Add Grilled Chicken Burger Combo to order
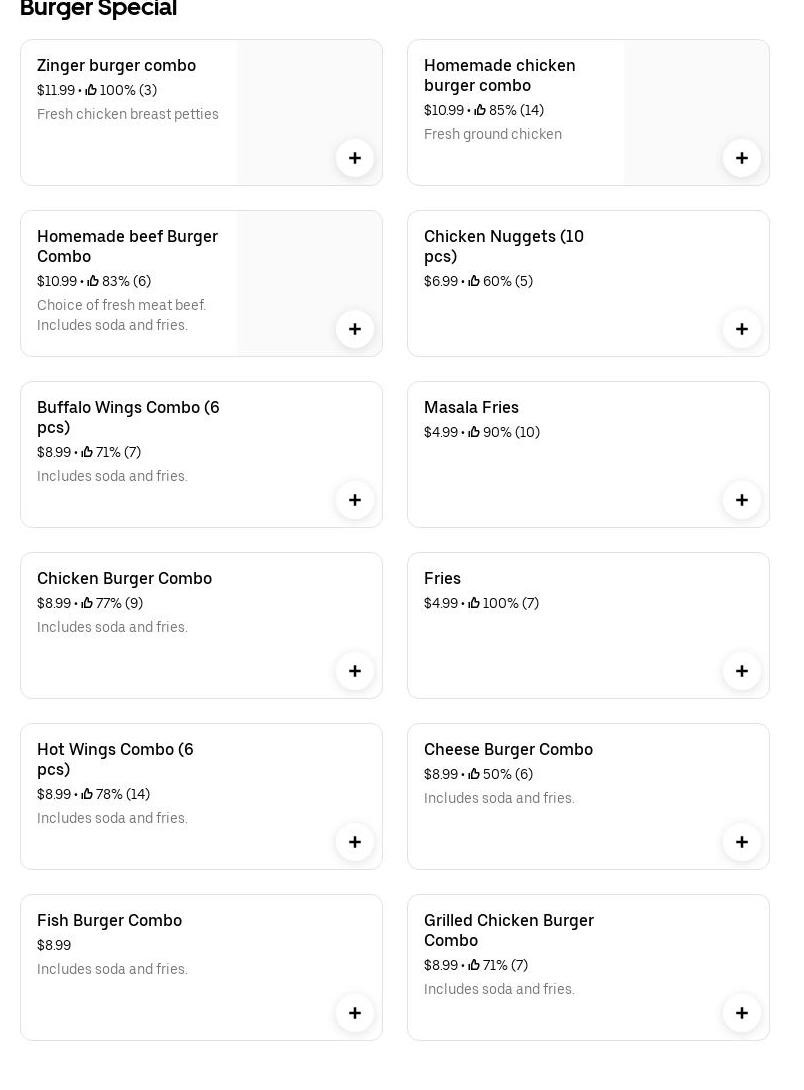This screenshot has width=804, height=1090. click(x=742, y=1013)
